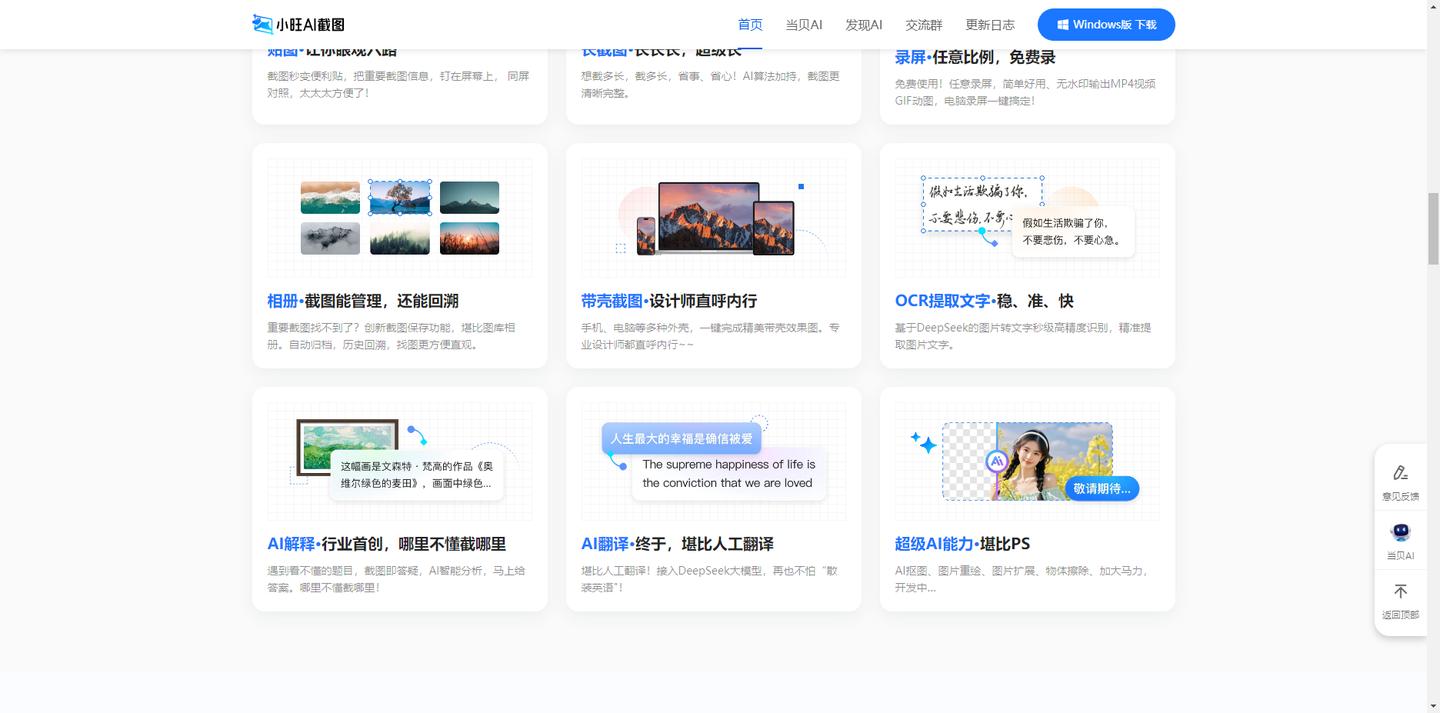Click the 敬请期待 blue pill button
This screenshot has height=713, width=1440.
pyautogui.click(x=1101, y=488)
